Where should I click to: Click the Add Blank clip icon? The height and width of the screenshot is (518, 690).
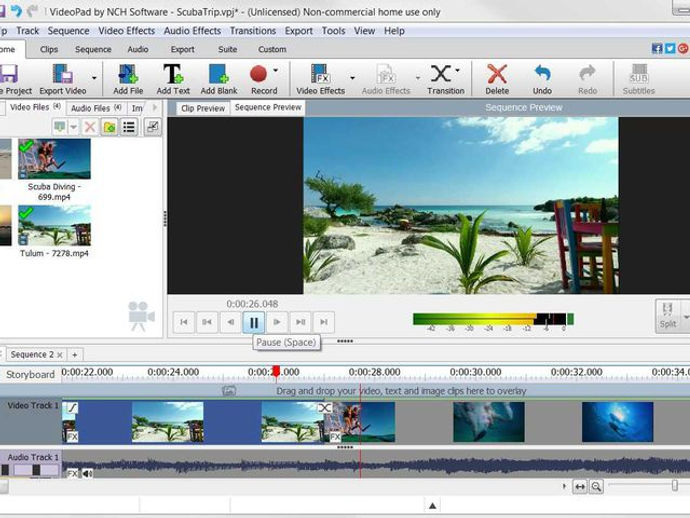click(219, 74)
